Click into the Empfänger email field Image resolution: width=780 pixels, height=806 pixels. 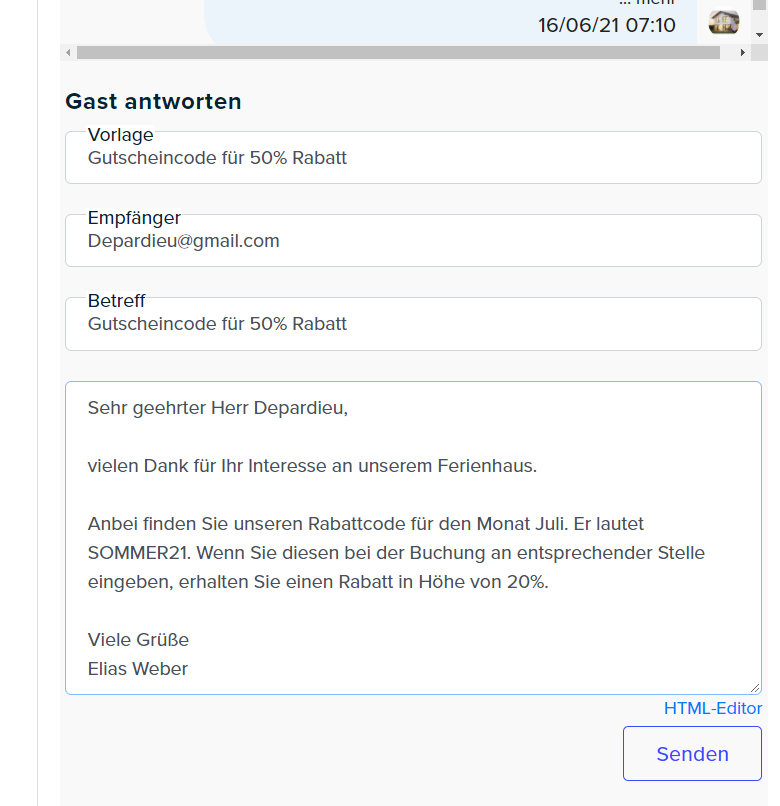(413, 241)
